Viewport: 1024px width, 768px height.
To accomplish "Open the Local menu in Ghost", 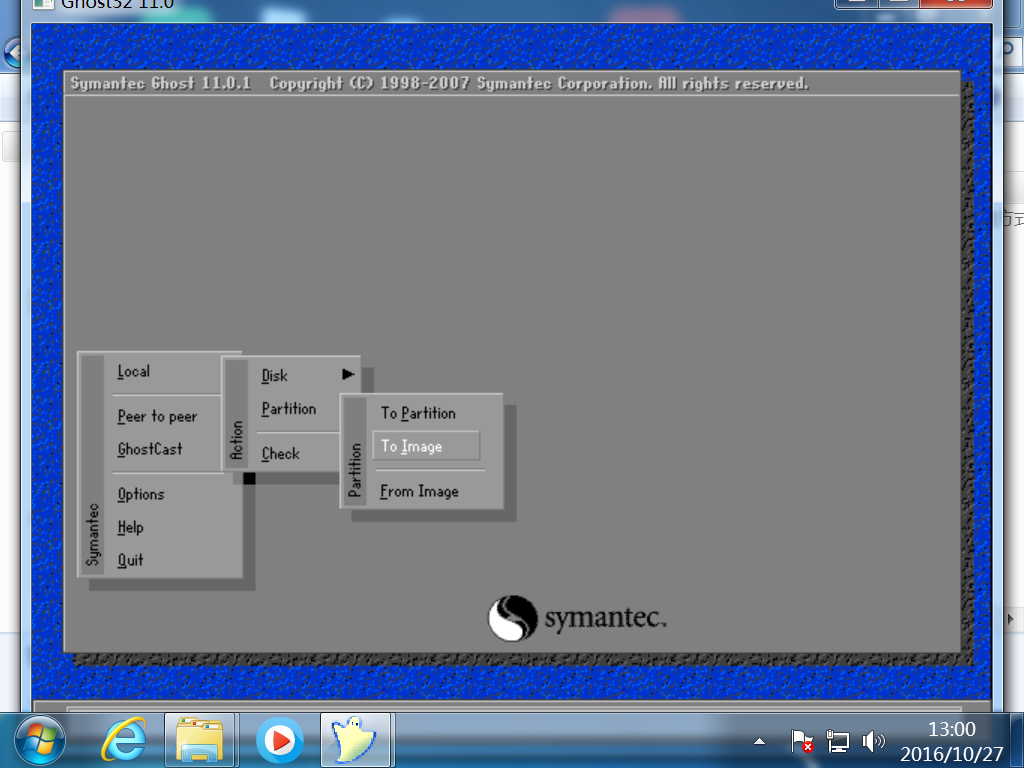I will tap(134, 372).
